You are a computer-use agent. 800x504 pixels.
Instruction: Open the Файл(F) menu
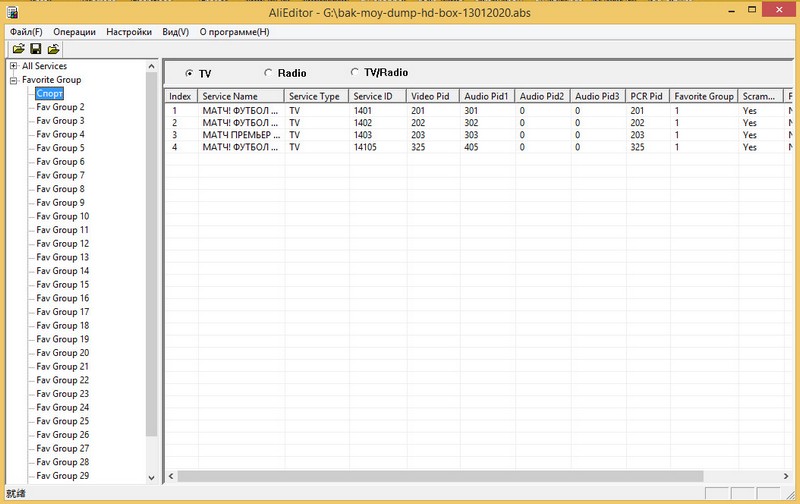[26, 32]
